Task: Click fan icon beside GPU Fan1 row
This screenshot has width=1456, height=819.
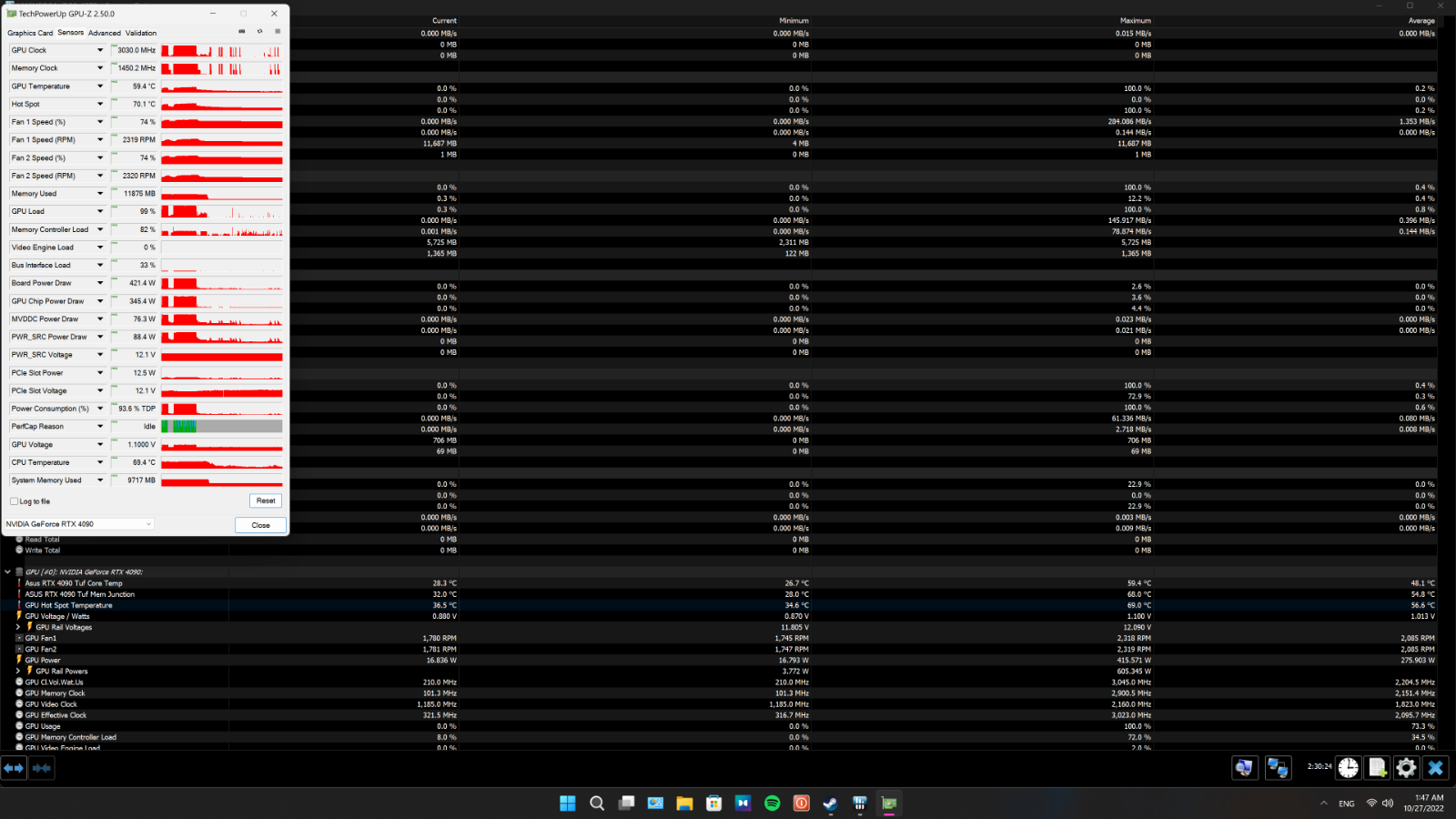Action: (19, 638)
